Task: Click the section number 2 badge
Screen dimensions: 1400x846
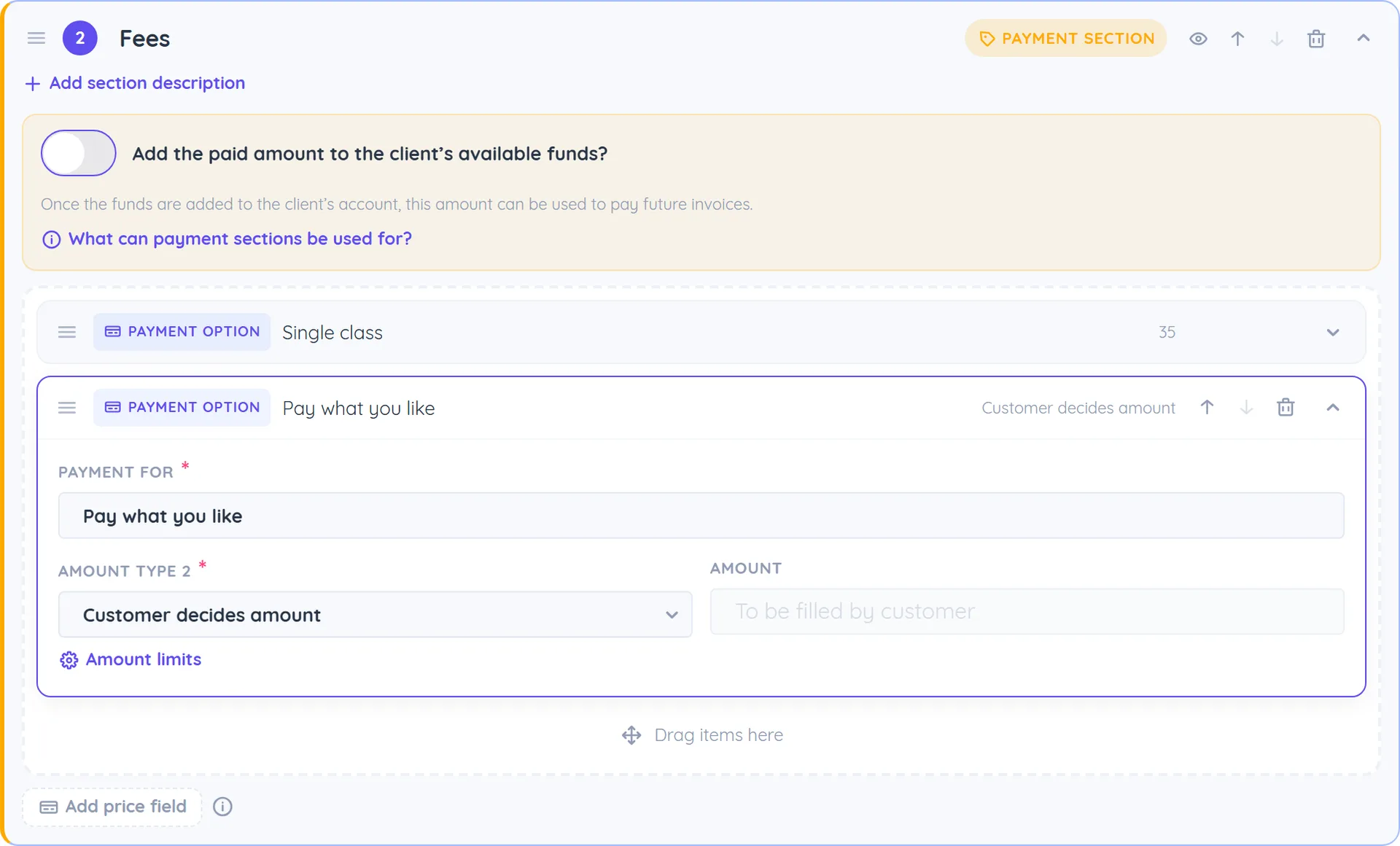Action: pos(80,39)
